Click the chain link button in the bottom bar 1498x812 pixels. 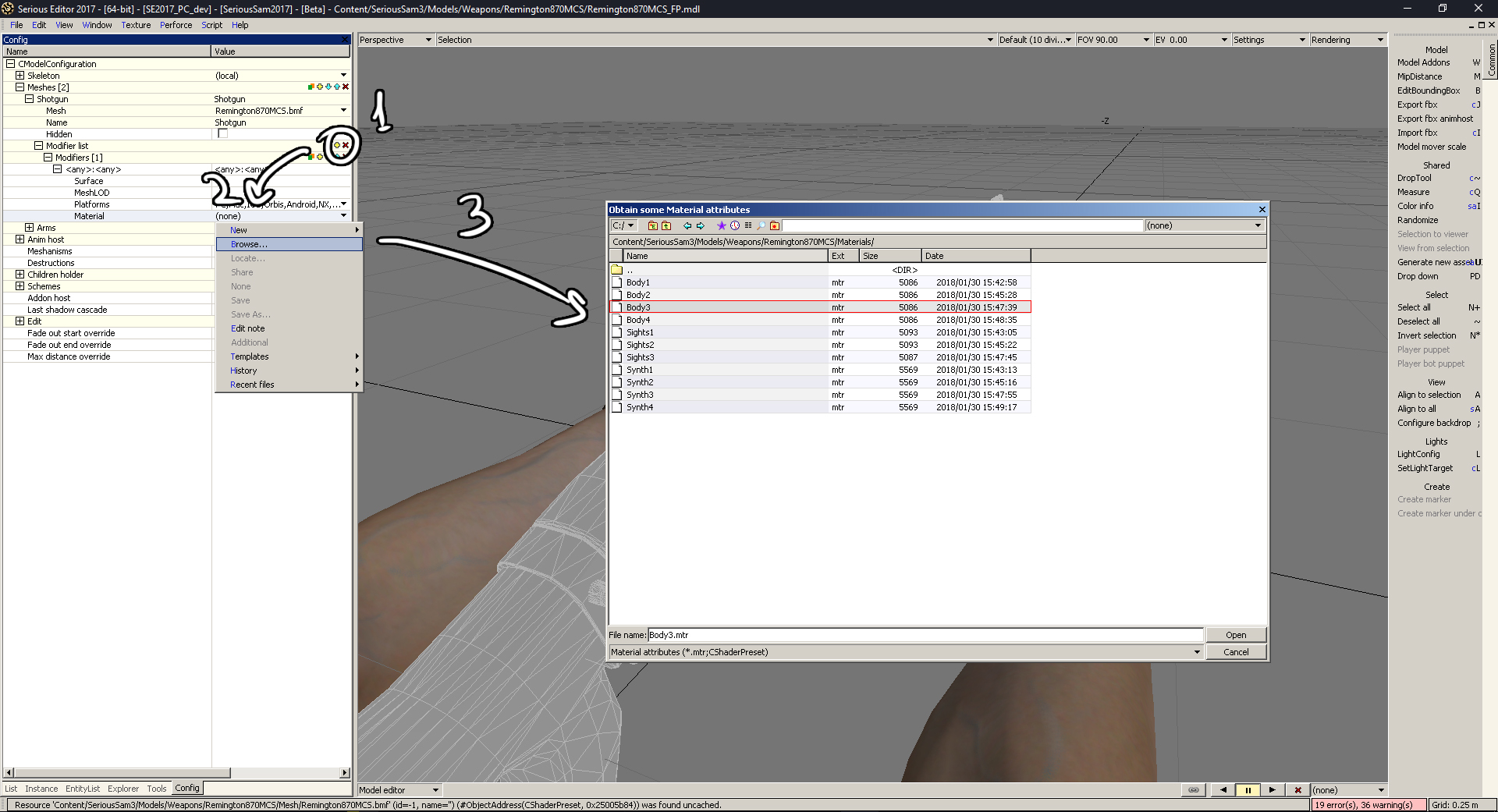tap(1194, 790)
